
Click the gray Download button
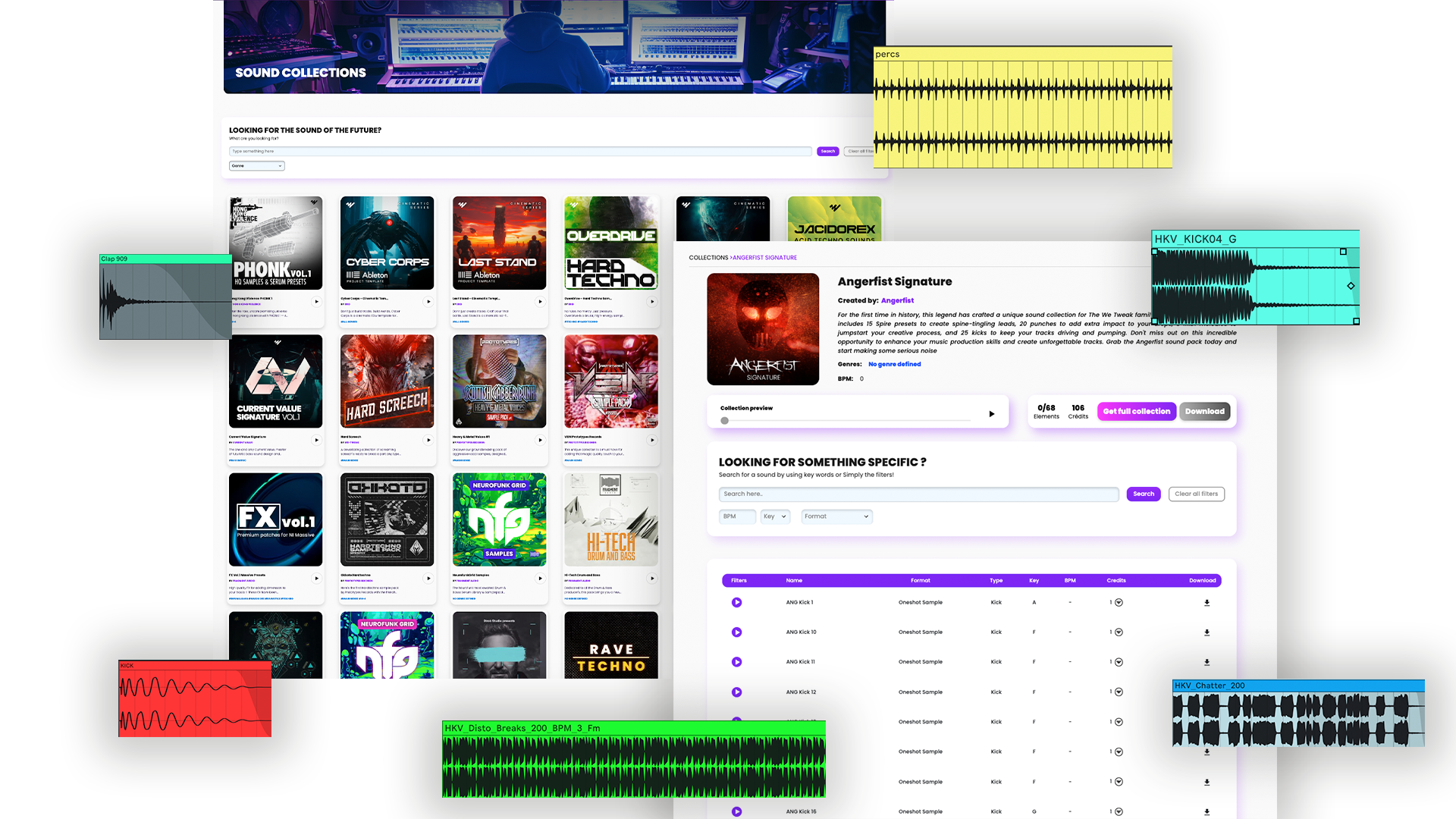coord(1204,412)
